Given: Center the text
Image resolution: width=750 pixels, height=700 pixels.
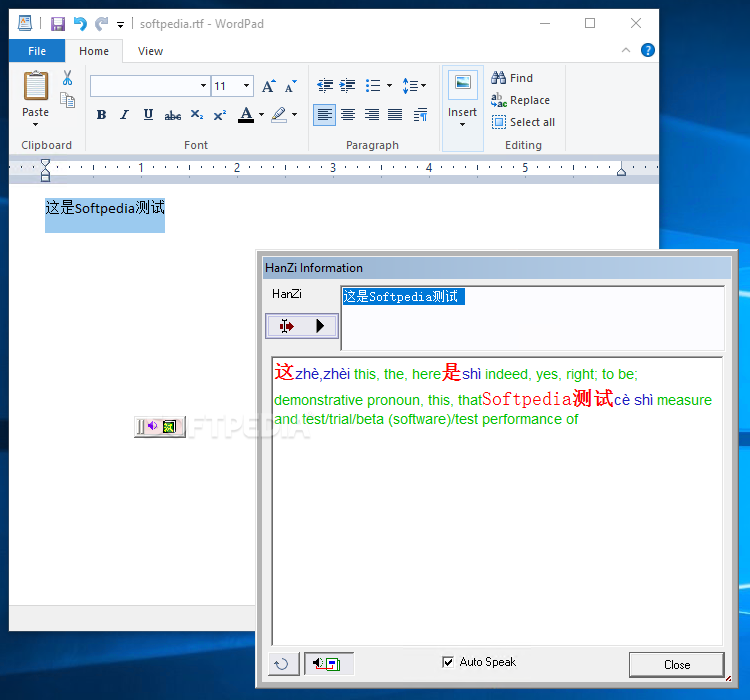Looking at the screenshot, I should pyautogui.click(x=348, y=115).
